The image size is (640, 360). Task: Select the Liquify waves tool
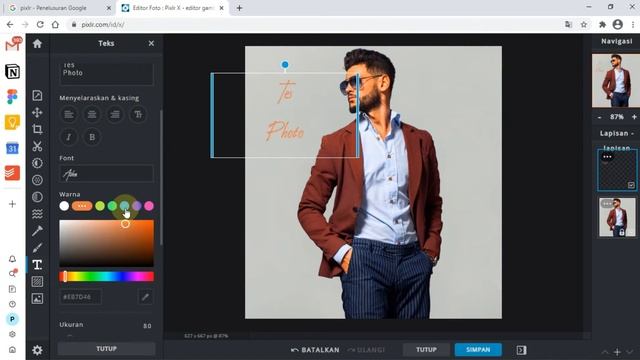pos(37,214)
